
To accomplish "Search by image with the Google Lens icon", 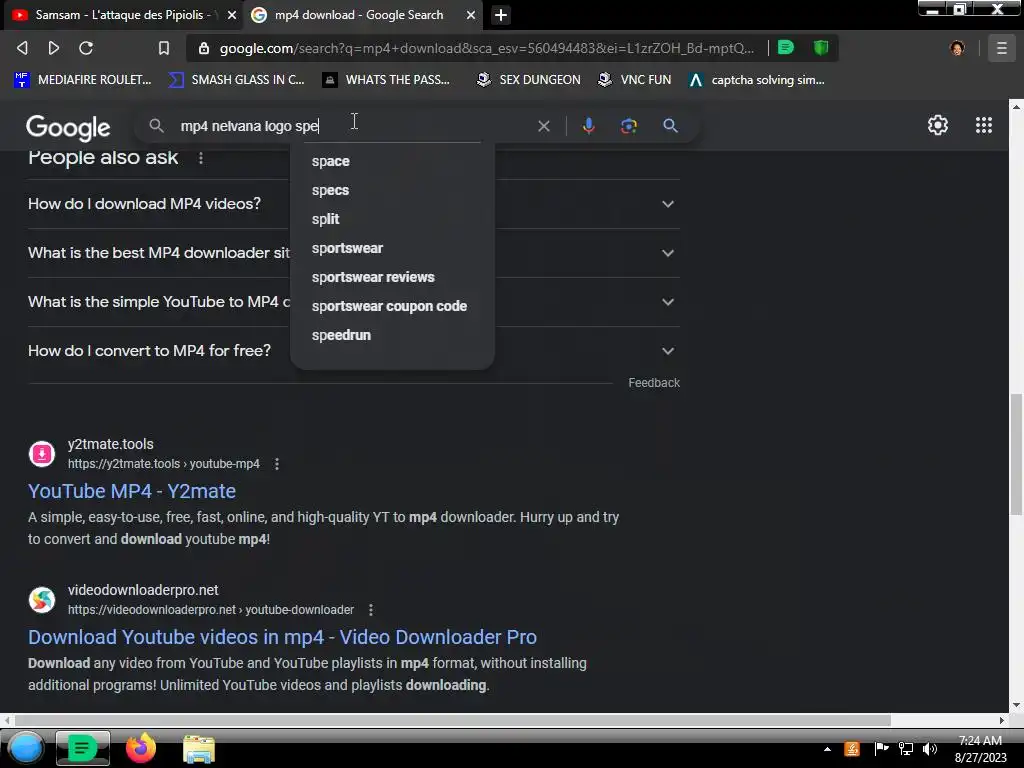I will (628, 125).
